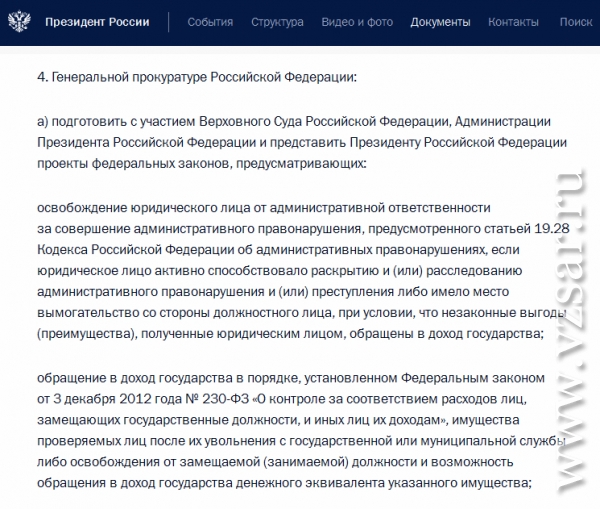The width and height of the screenshot is (600, 509).
Task: Click line 'проверяемых лиц после их увольнения'
Action: coord(301,441)
